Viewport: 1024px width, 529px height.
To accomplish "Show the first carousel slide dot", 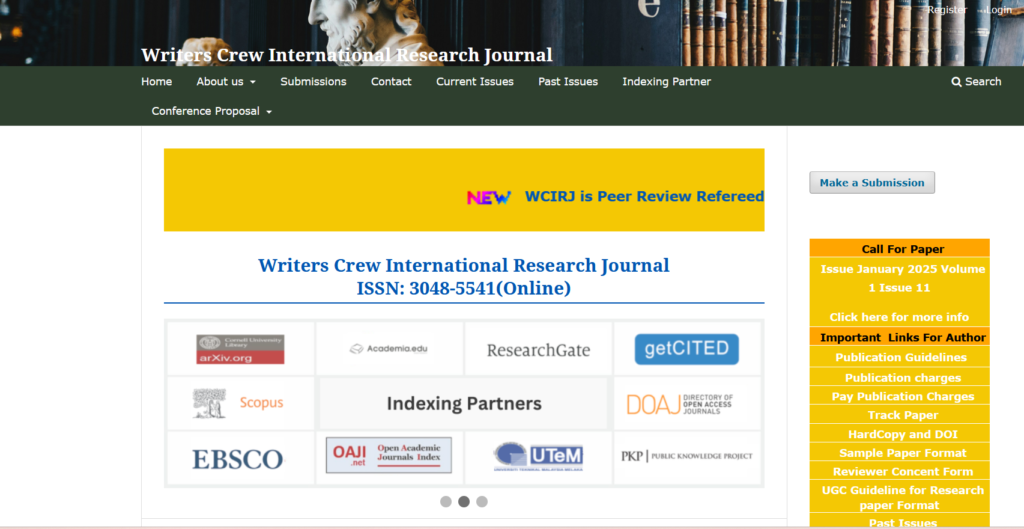I will click(x=445, y=502).
